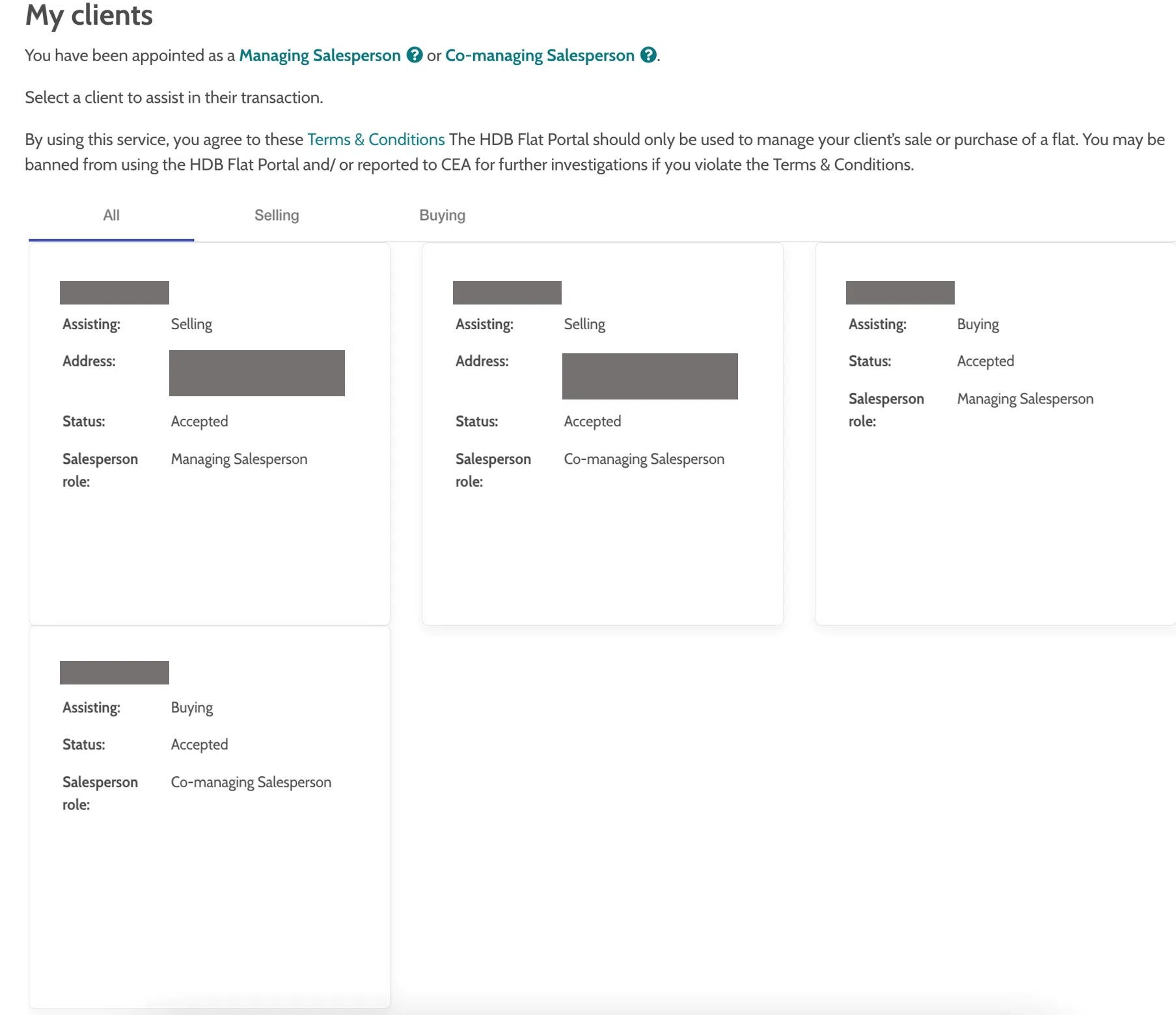This screenshot has height=1015, width=1176.
Task: Follow the Co-managing Salesperson link in the intro
Action: coord(540,56)
